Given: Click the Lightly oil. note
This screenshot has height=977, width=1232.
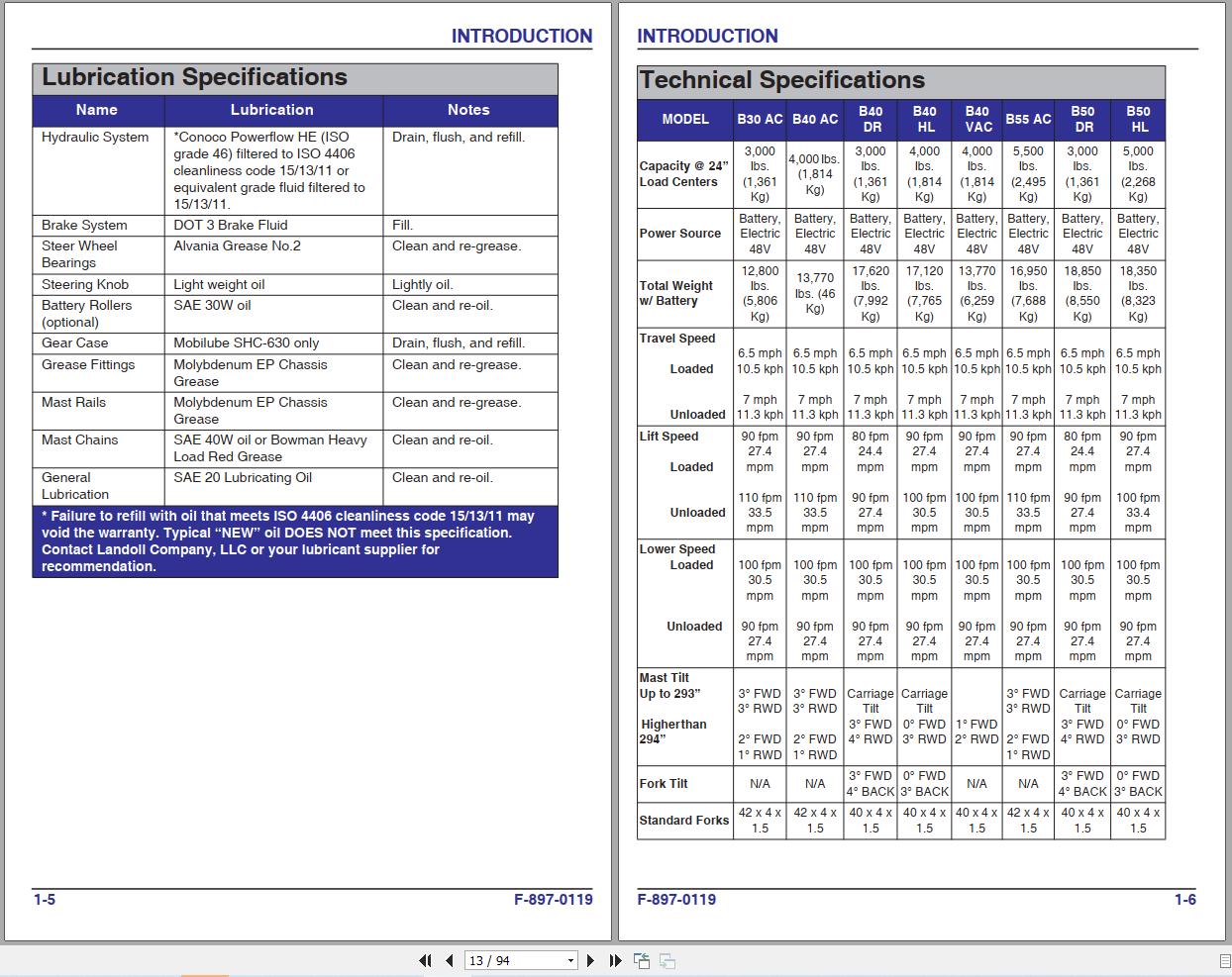Looking at the screenshot, I should point(422,284).
